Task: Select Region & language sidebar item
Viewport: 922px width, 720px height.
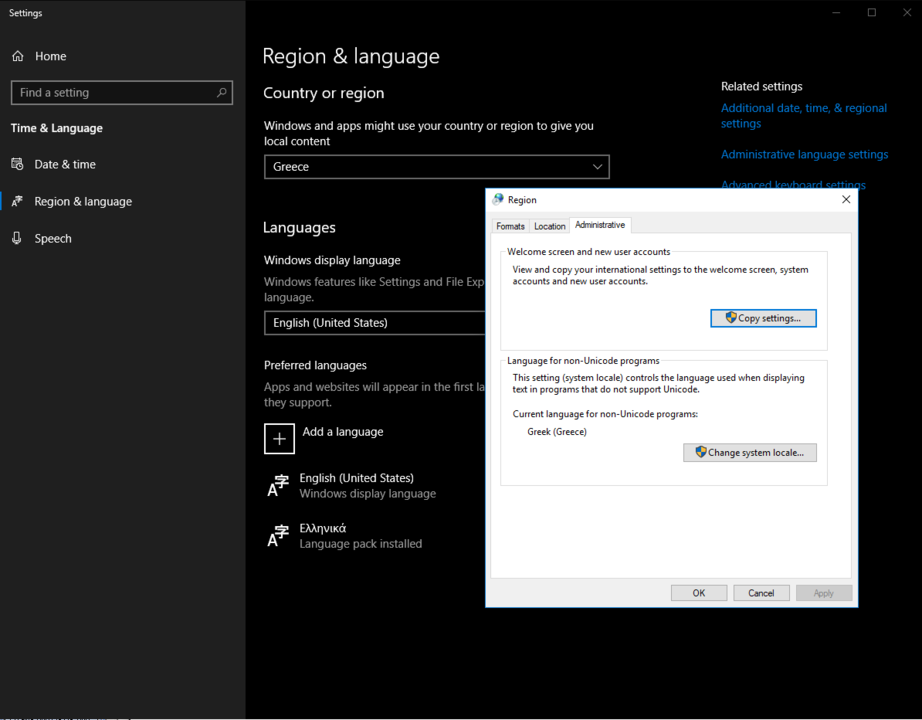Action: [x=83, y=201]
